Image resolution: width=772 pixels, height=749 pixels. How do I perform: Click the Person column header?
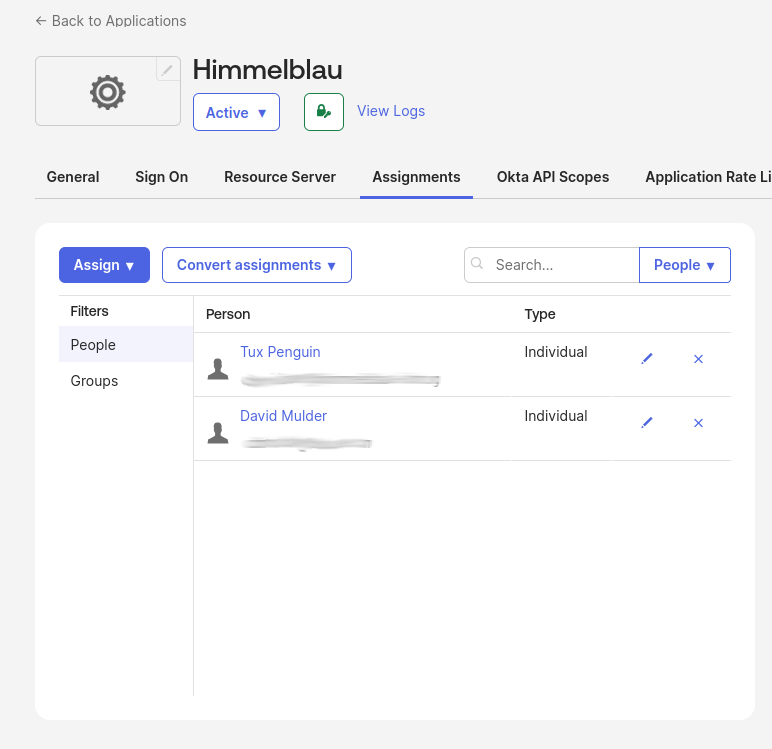coord(228,314)
